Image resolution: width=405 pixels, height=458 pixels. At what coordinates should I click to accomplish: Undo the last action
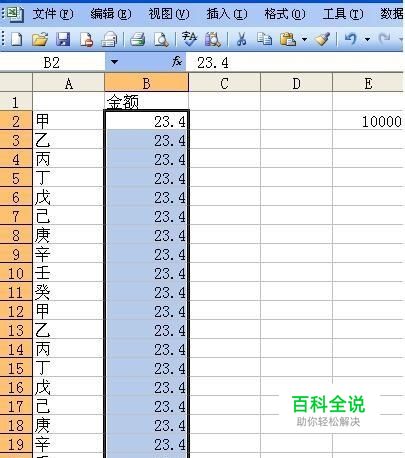(x=351, y=39)
